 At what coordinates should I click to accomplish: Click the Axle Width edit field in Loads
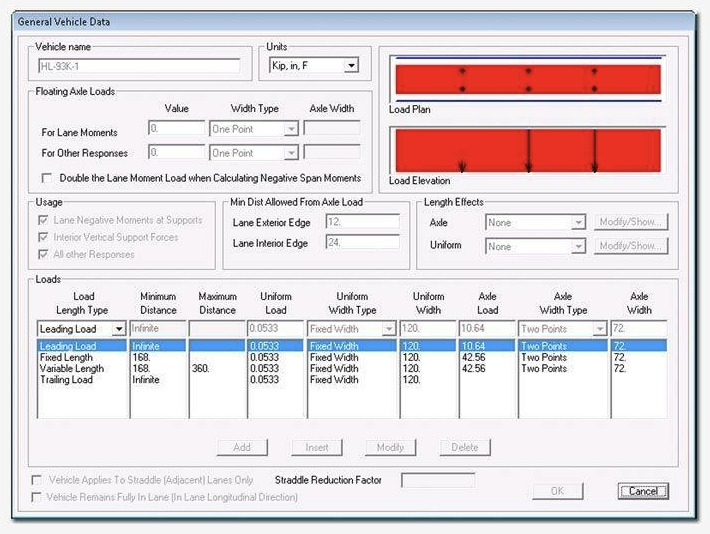pyautogui.click(x=639, y=328)
